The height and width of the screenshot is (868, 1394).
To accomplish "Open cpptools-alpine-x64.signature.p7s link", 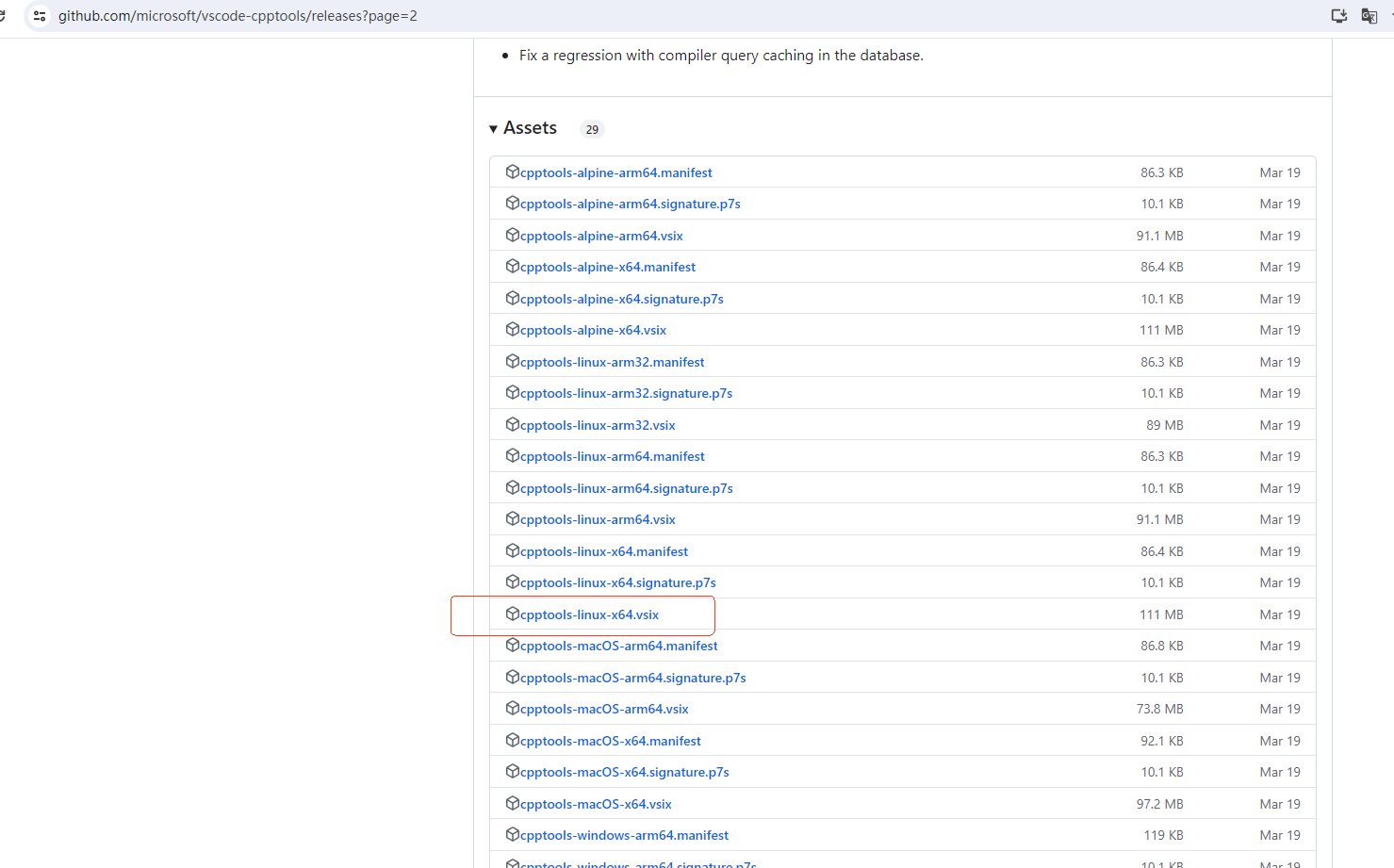I will [622, 299].
